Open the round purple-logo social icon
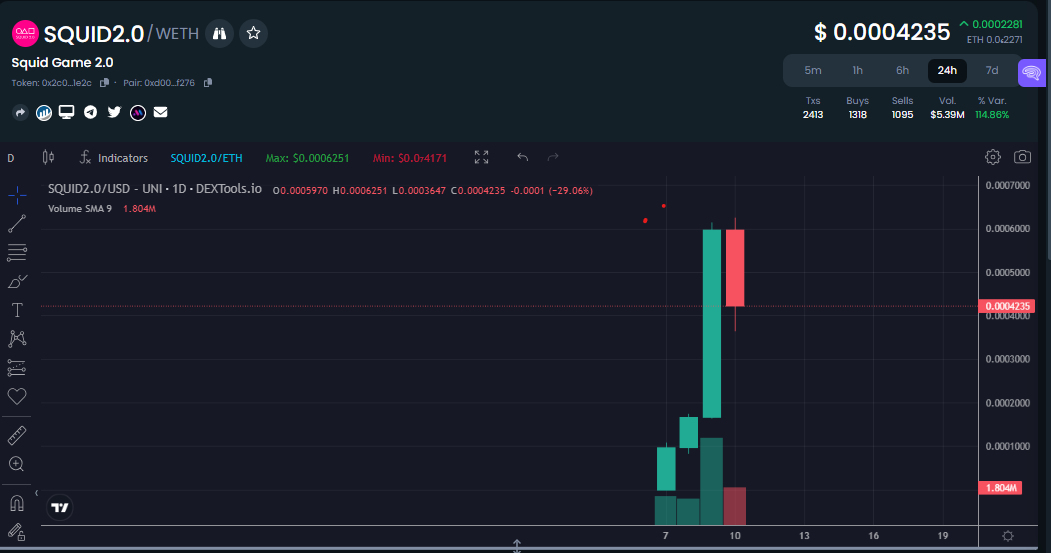Image resolution: width=1051 pixels, height=553 pixels. click(138, 113)
